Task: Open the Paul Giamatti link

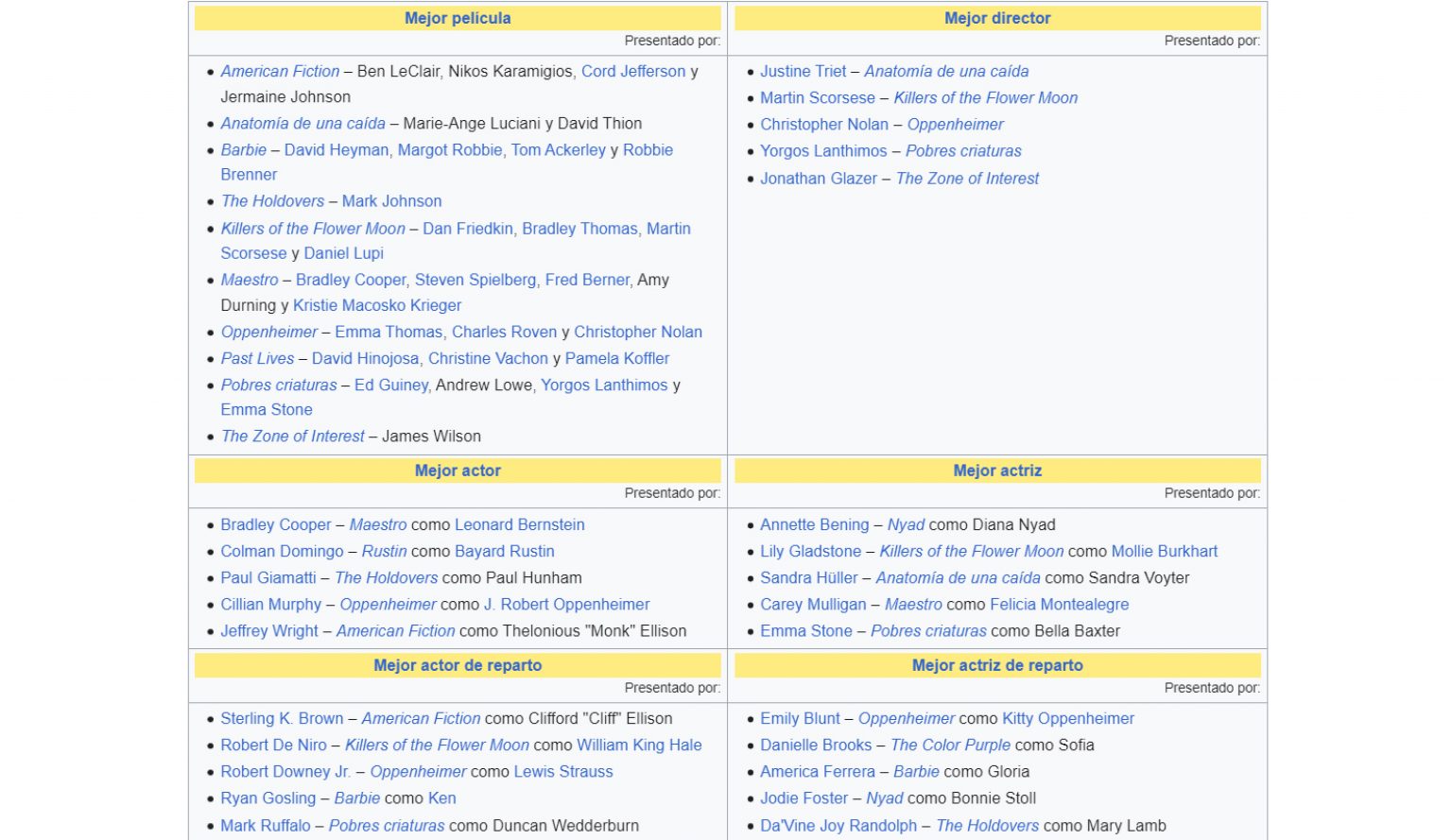Action: (x=268, y=577)
